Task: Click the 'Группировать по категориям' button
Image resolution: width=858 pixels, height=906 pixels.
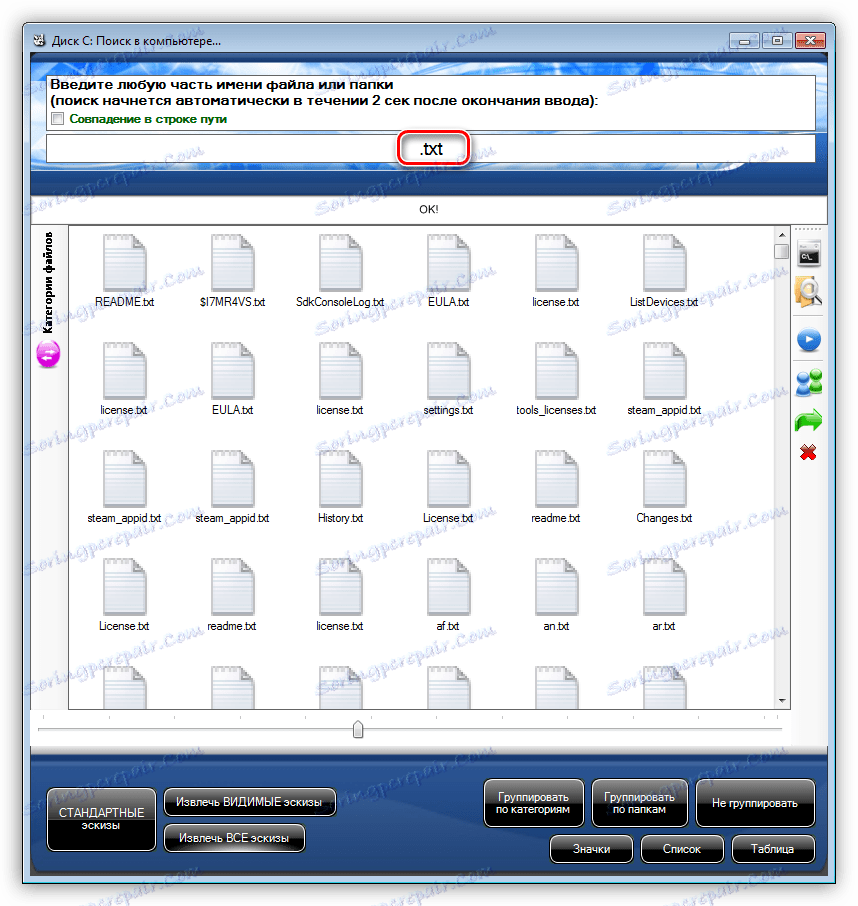Action: coord(533,803)
